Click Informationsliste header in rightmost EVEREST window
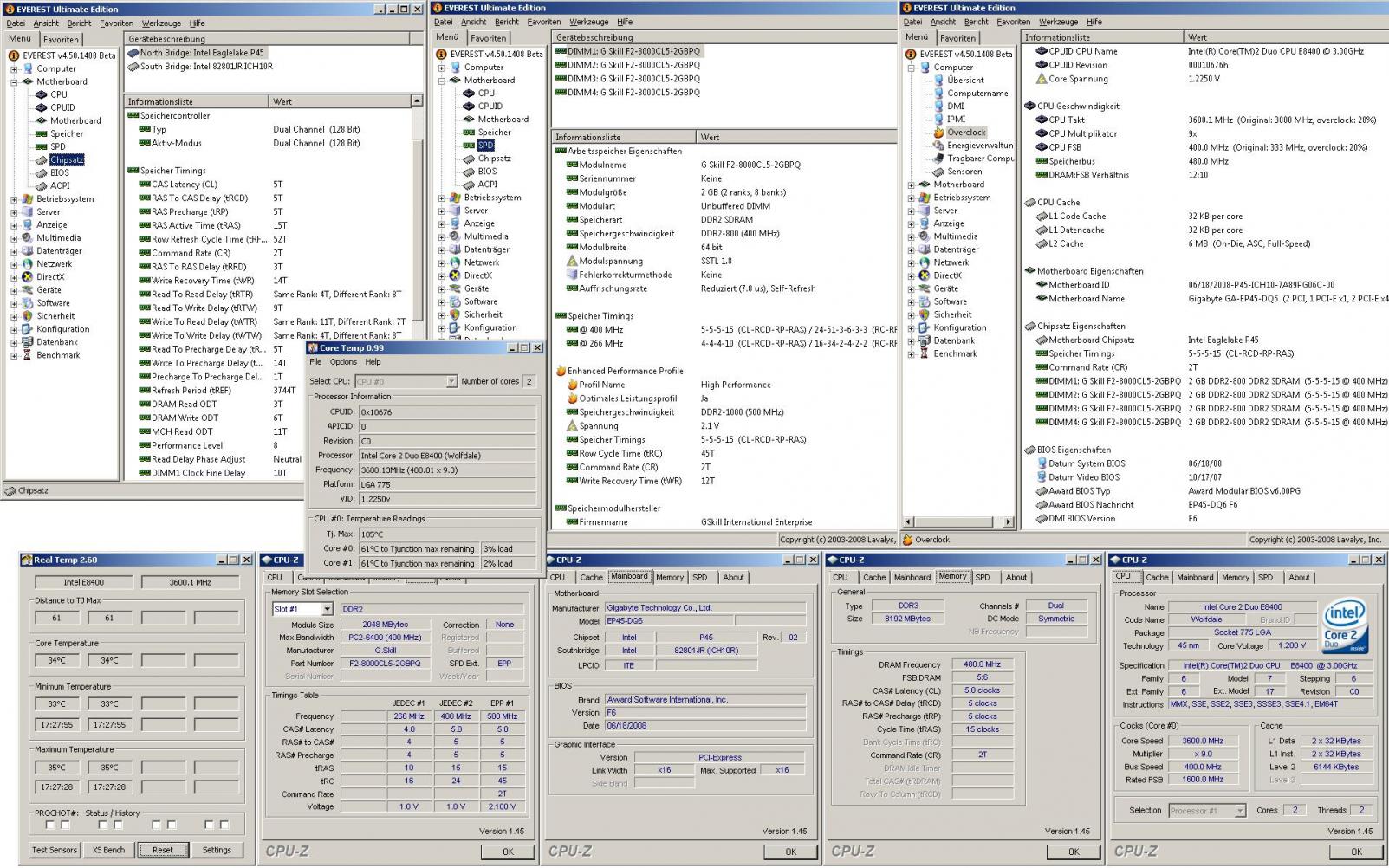The height and width of the screenshot is (868, 1389). point(1102,37)
